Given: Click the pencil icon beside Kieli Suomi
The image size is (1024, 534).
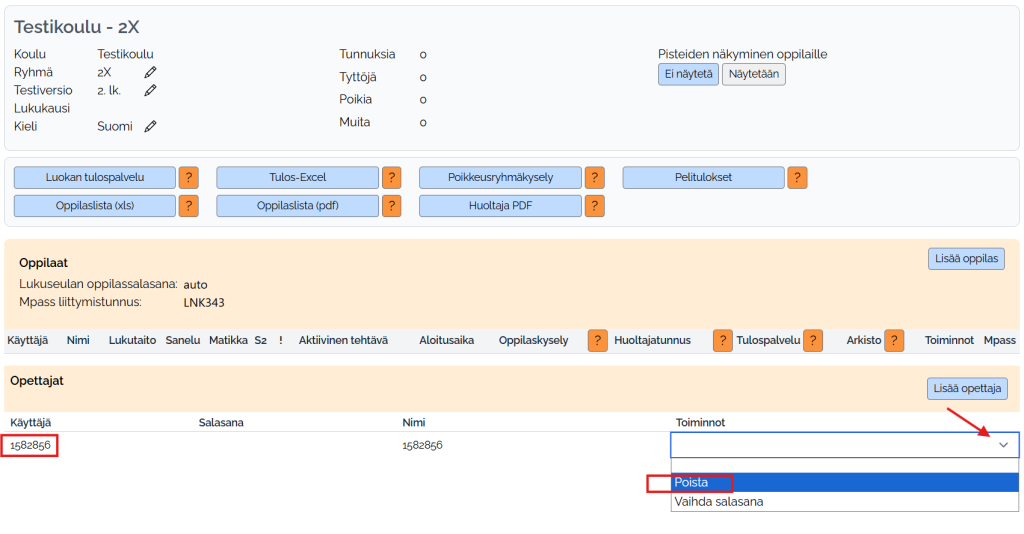Looking at the screenshot, I should click(x=150, y=126).
